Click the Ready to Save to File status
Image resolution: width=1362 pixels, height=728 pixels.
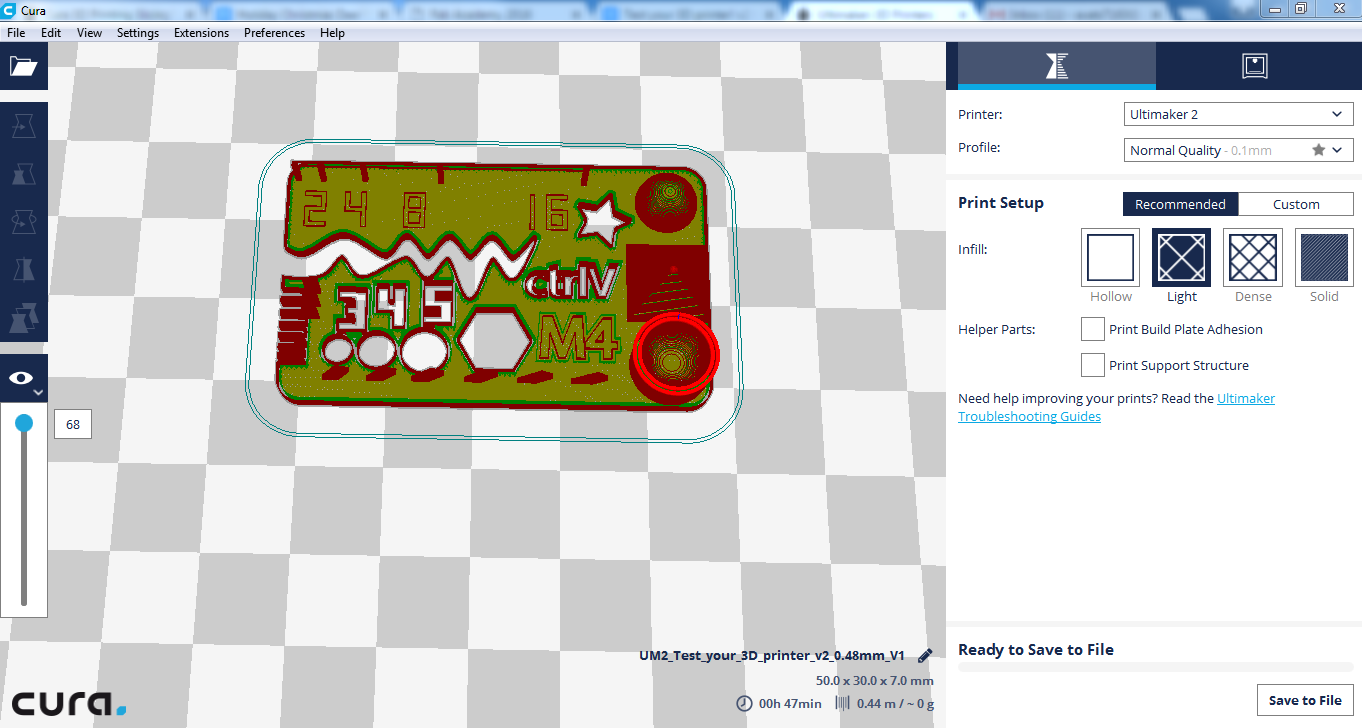click(1036, 650)
